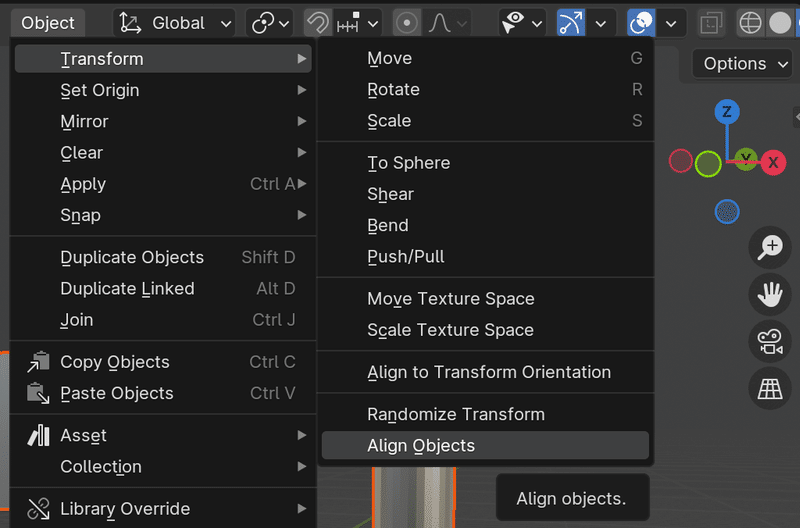Click the red X axis on gizmo
Screen dimensions: 800x528
(773, 162)
